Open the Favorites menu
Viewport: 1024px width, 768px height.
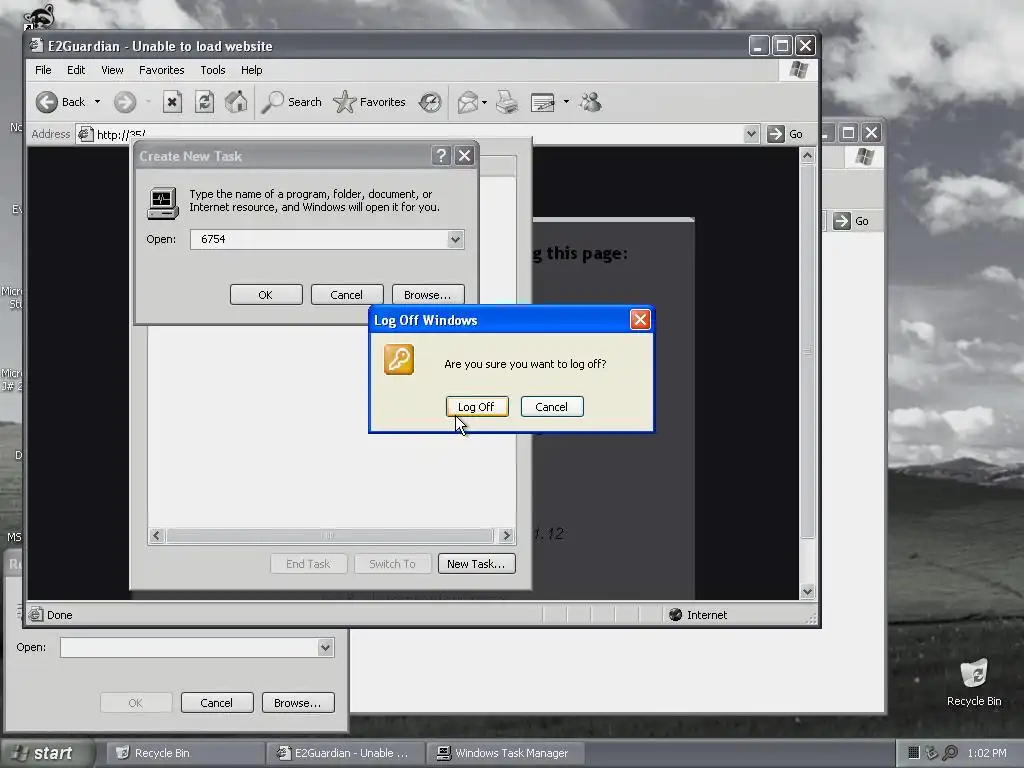pos(161,70)
